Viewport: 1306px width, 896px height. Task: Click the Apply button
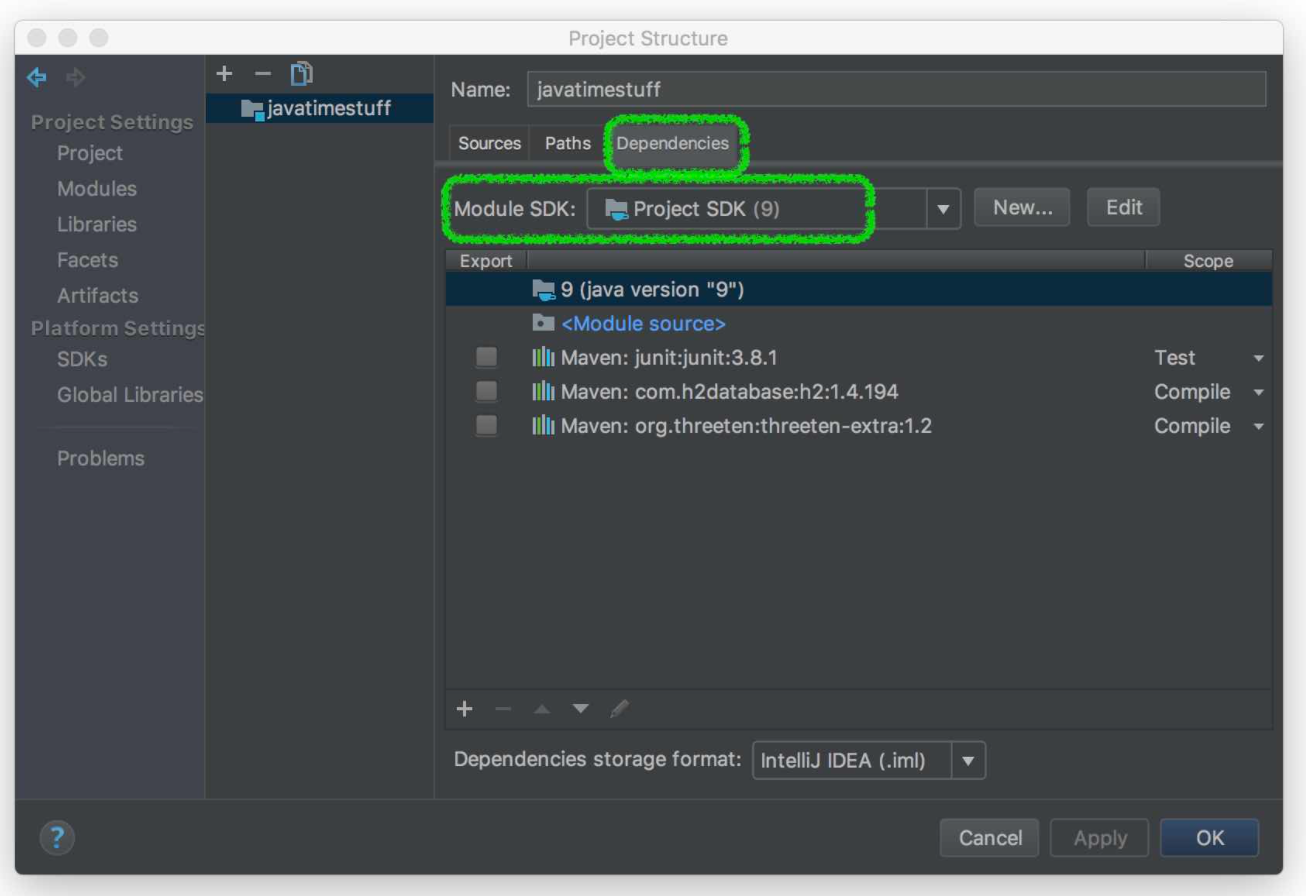pyautogui.click(x=1101, y=838)
